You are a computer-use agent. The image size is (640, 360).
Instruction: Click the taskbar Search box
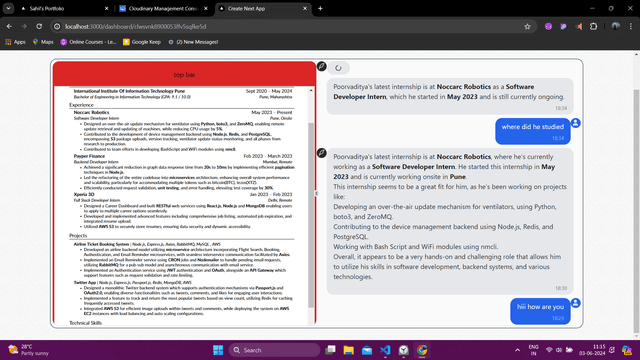(x=274, y=350)
